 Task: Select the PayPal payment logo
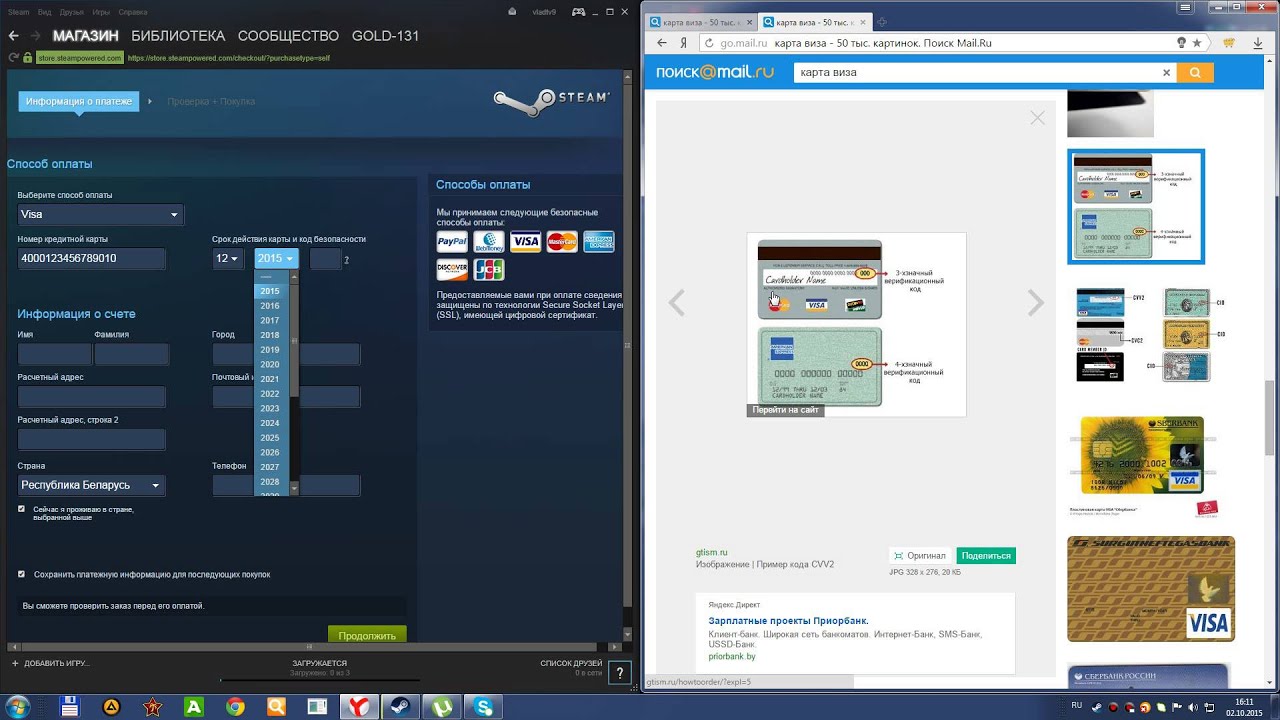pyautogui.click(x=452, y=242)
